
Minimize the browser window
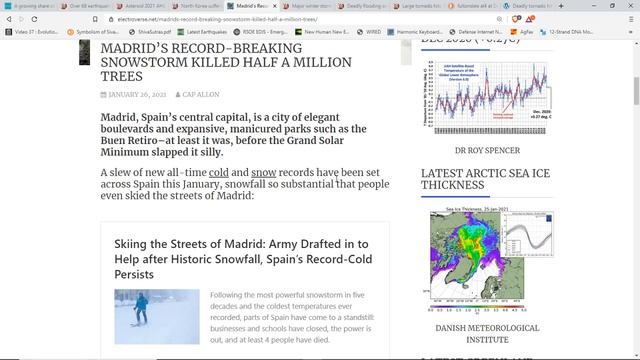pyautogui.click(x=594, y=6)
